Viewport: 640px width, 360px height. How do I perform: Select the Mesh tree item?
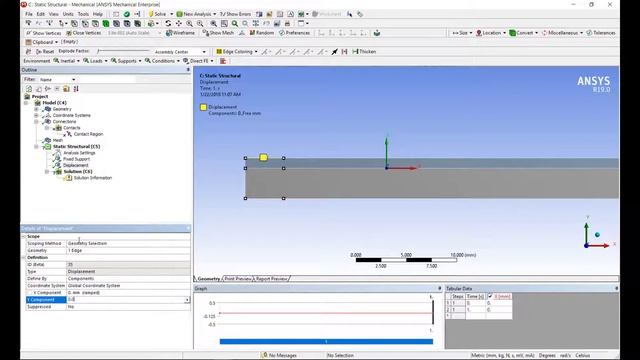pos(58,140)
